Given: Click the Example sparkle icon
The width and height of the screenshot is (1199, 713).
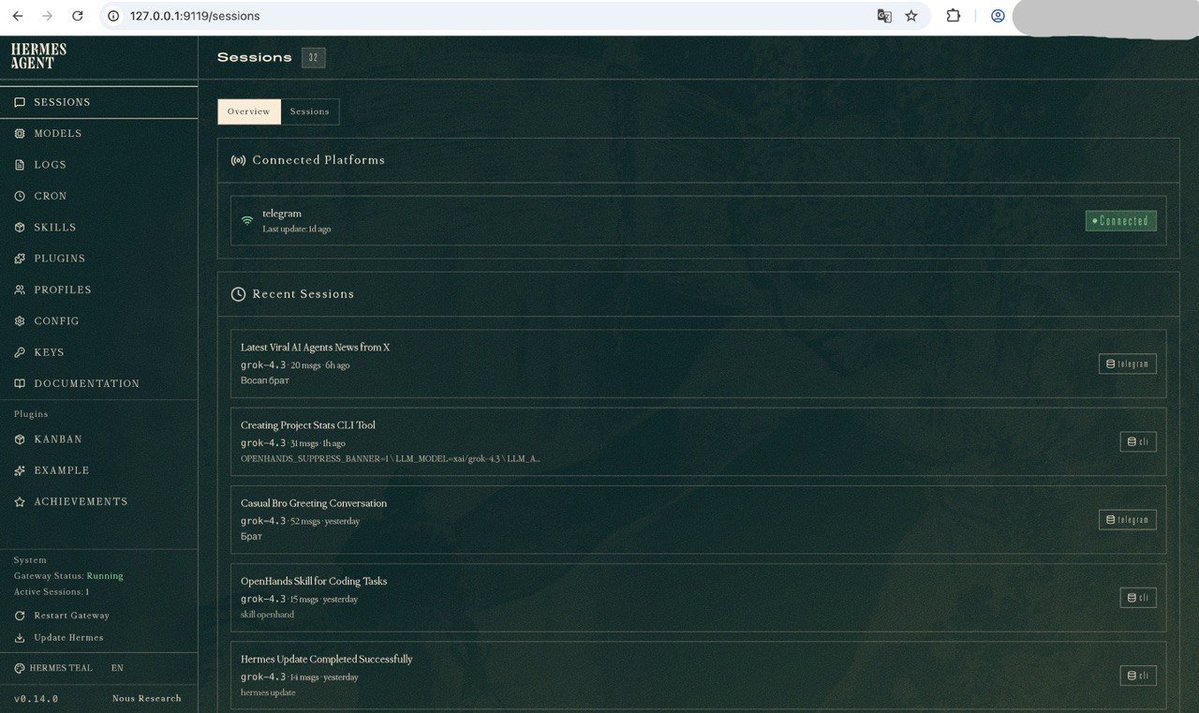Looking at the screenshot, I should pos(20,471).
